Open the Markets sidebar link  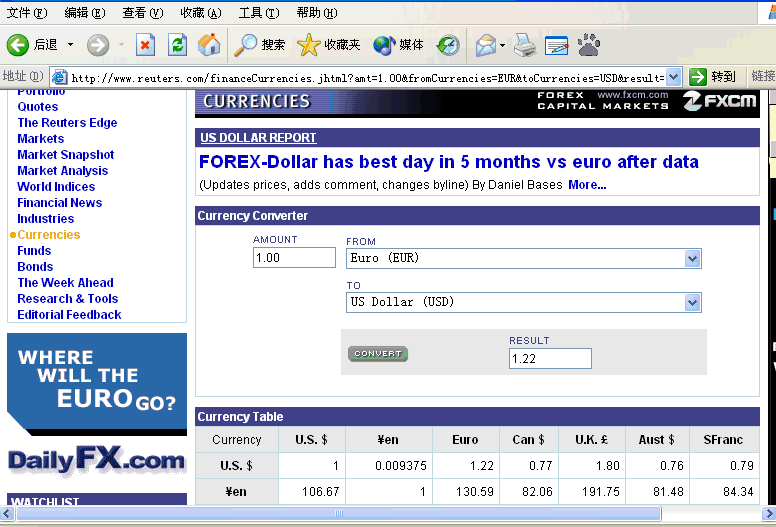pyautogui.click(x=41, y=139)
